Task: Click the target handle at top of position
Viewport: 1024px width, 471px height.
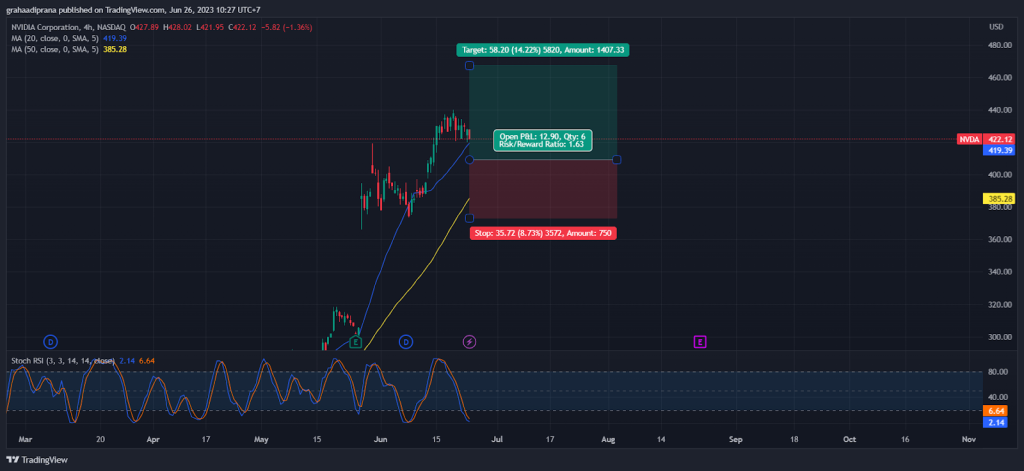Action: (x=469, y=66)
